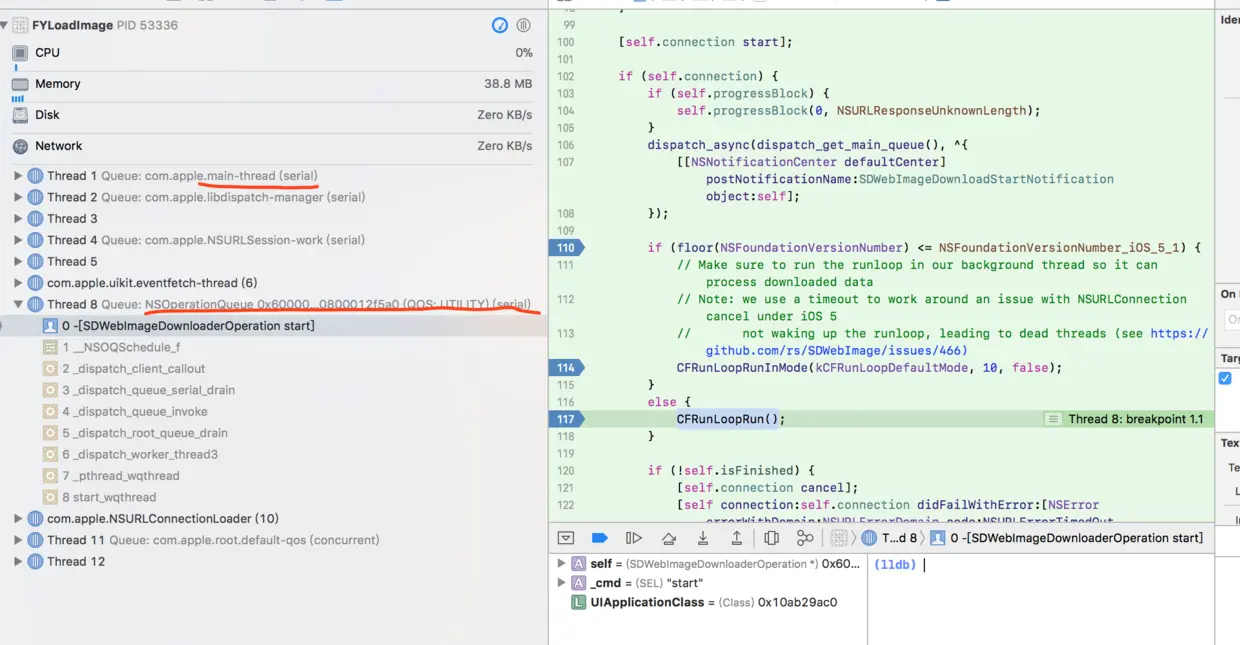Image resolution: width=1240 pixels, height=645 pixels.
Task: Hide the debug area toggle icon
Action: tap(566, 538)
